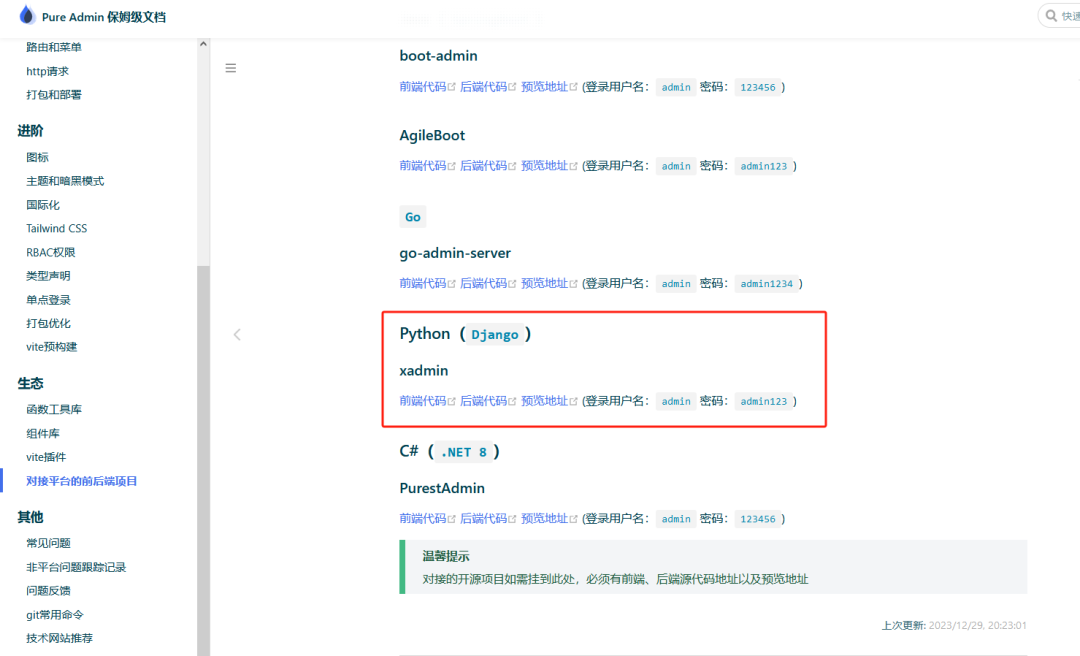Screen dimensions: 1080x656
Task: Select 图标 in the sidebar
Action: (x=37, y=157)
